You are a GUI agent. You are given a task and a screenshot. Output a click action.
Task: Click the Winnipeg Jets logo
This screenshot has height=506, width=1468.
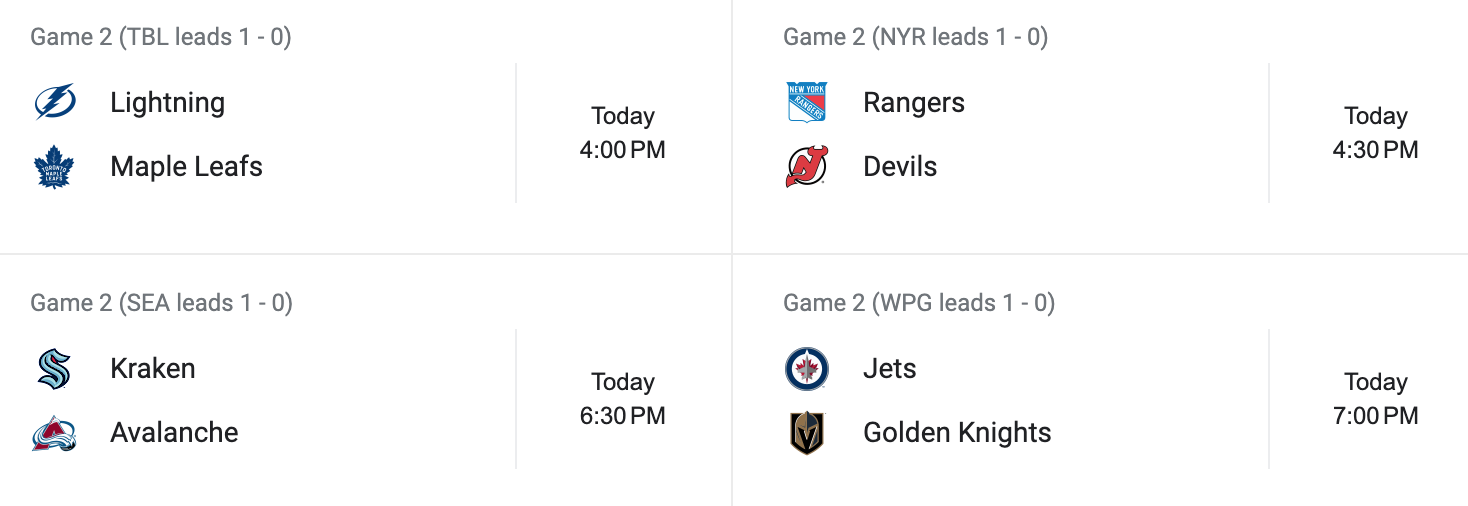coord(807,369)
